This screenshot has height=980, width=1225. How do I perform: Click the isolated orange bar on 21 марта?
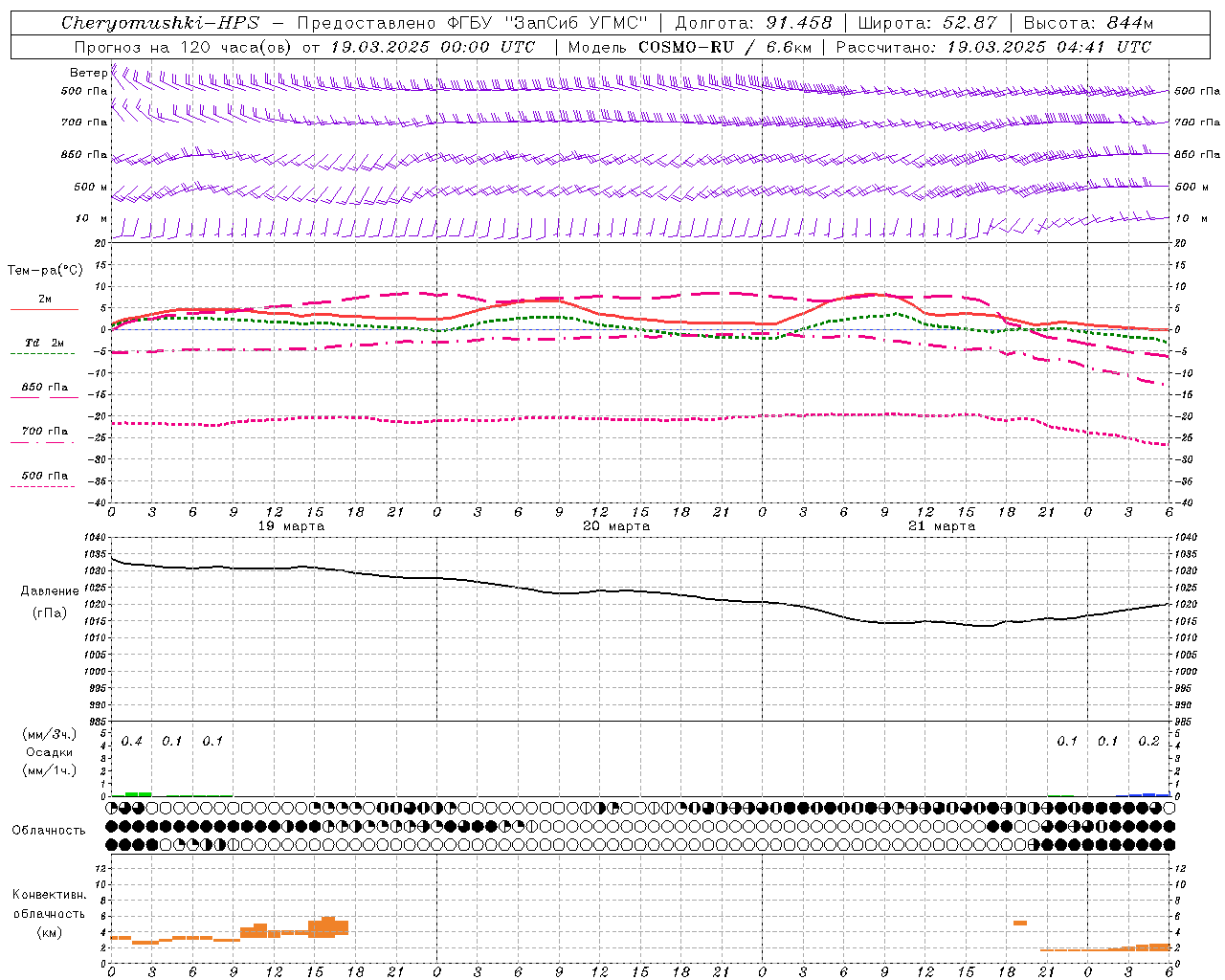coord(1020,923)
